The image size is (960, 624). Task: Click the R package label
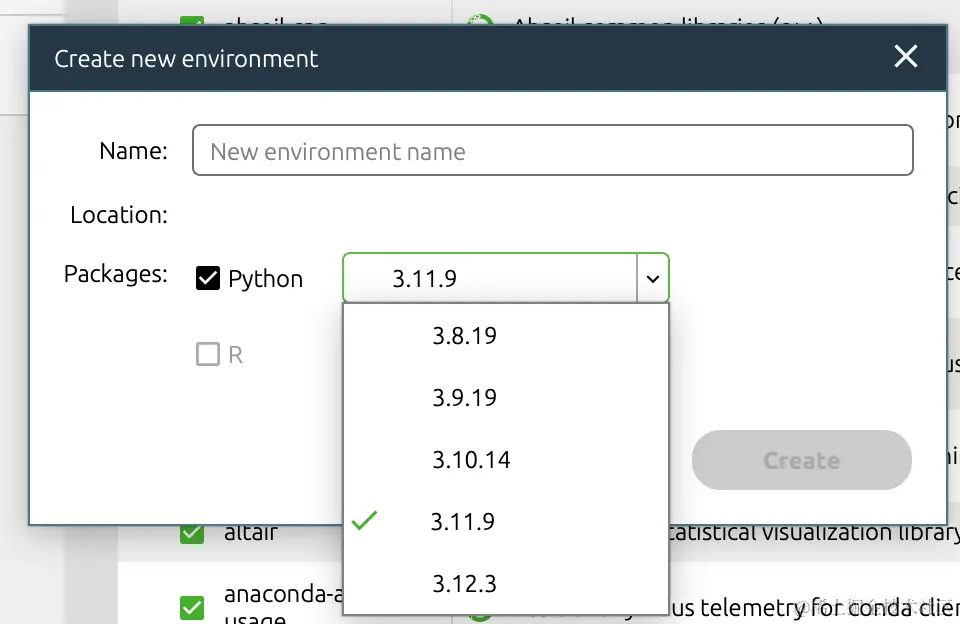[x=235, y=355]
